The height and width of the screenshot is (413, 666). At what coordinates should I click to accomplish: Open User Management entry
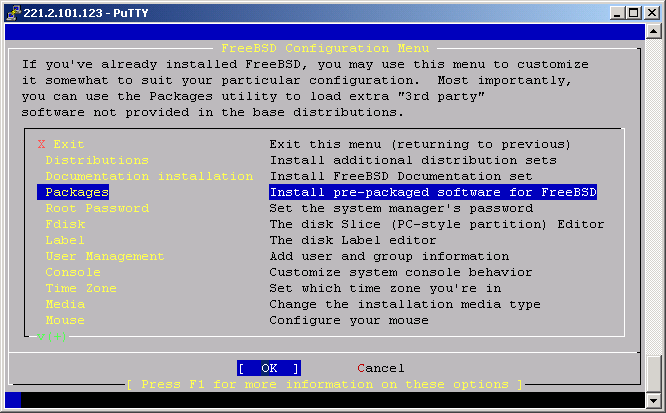click(x=104, y=257)
